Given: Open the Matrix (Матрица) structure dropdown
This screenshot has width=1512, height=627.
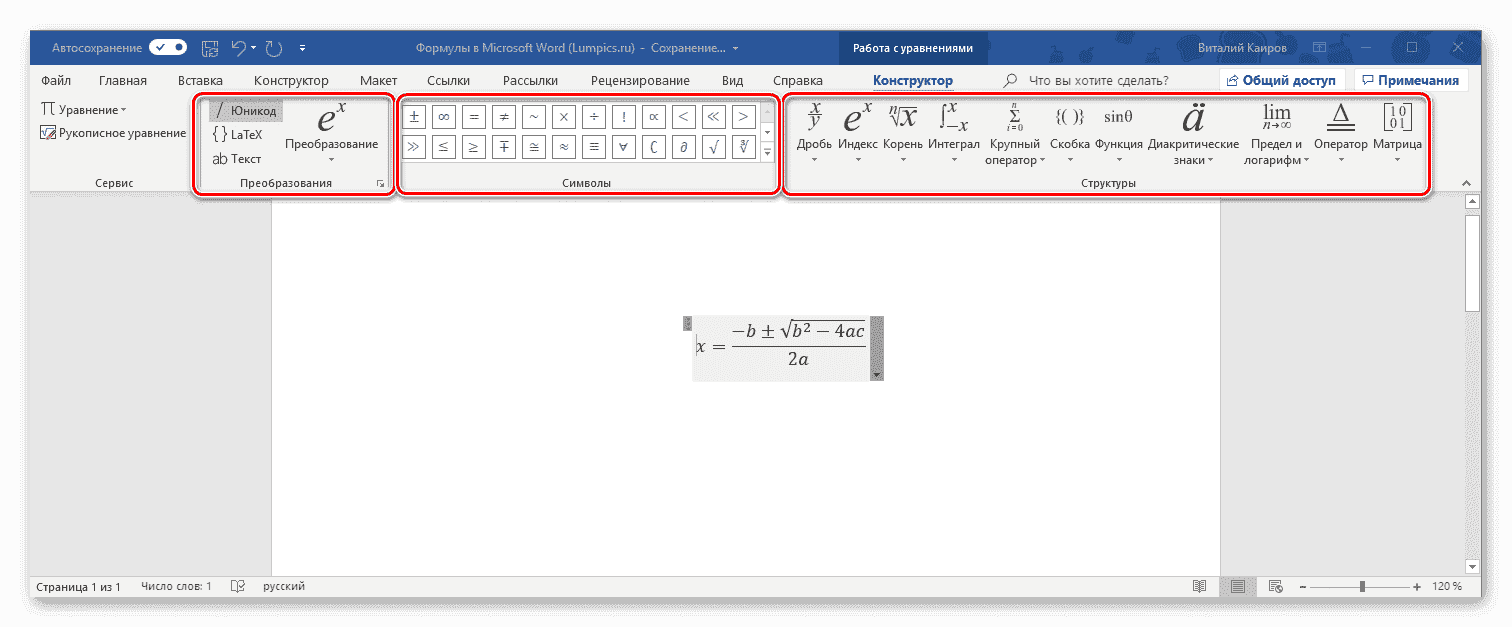Looking at the screenshot, I should tap(1397, 132).
